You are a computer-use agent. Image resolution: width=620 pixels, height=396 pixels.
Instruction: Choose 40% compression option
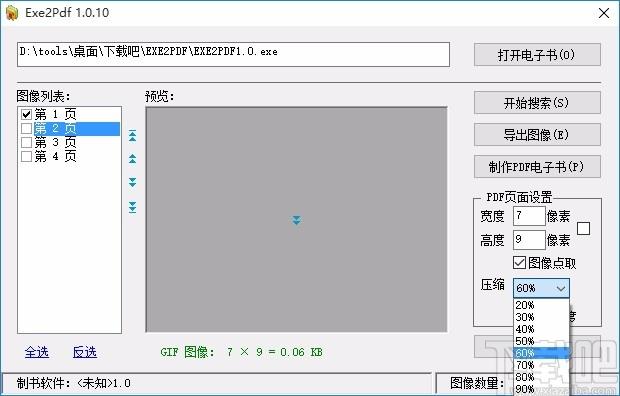click(x=541, y=329)
